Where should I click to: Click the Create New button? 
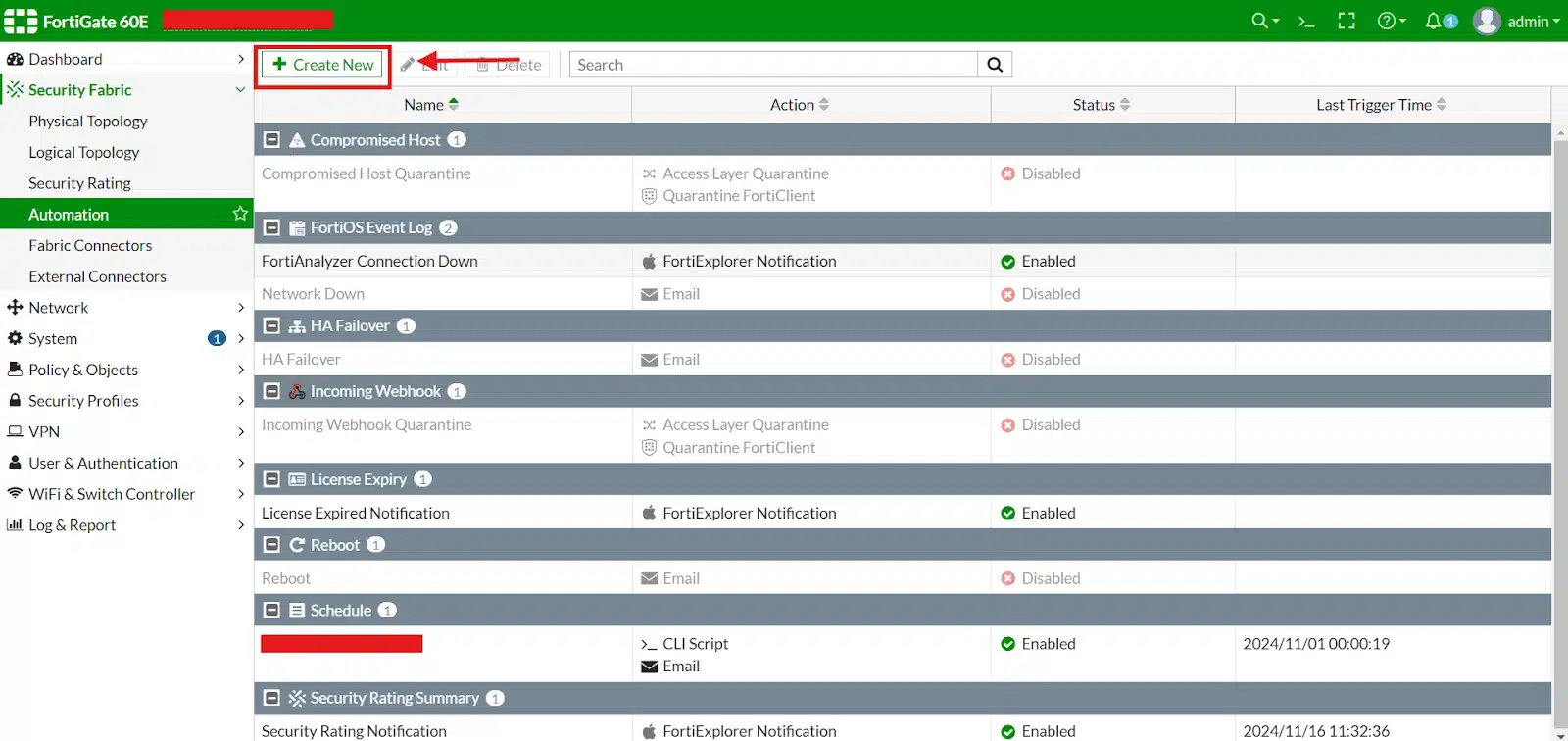click(x=322, y=65)
